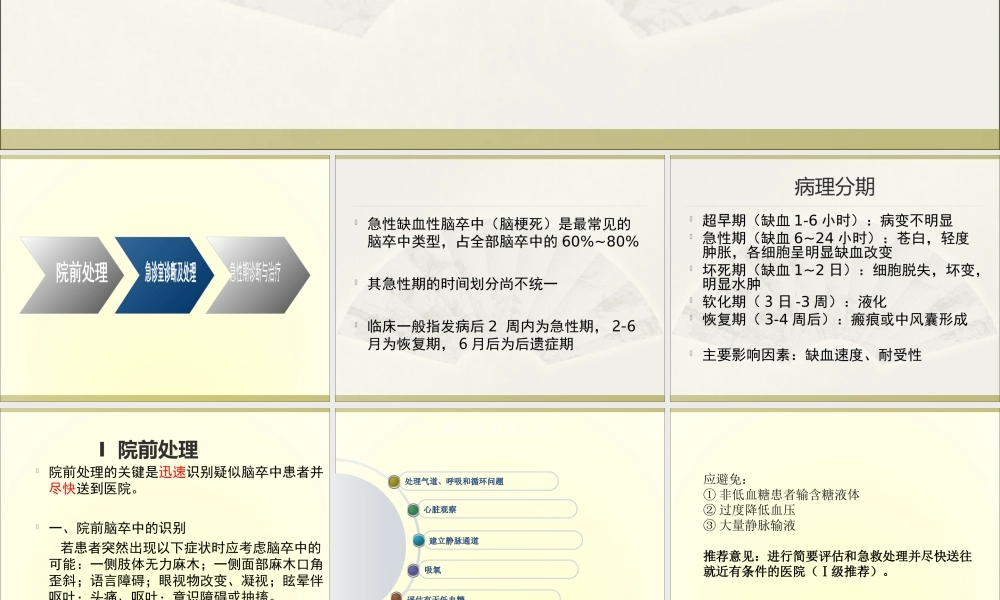Image resolution: width=1000 pixels, height=600 pixels.
Task: Select the yellow bullet icon beside 处理气道、呼吸和循环问题
Action: (x=394, y=481)
